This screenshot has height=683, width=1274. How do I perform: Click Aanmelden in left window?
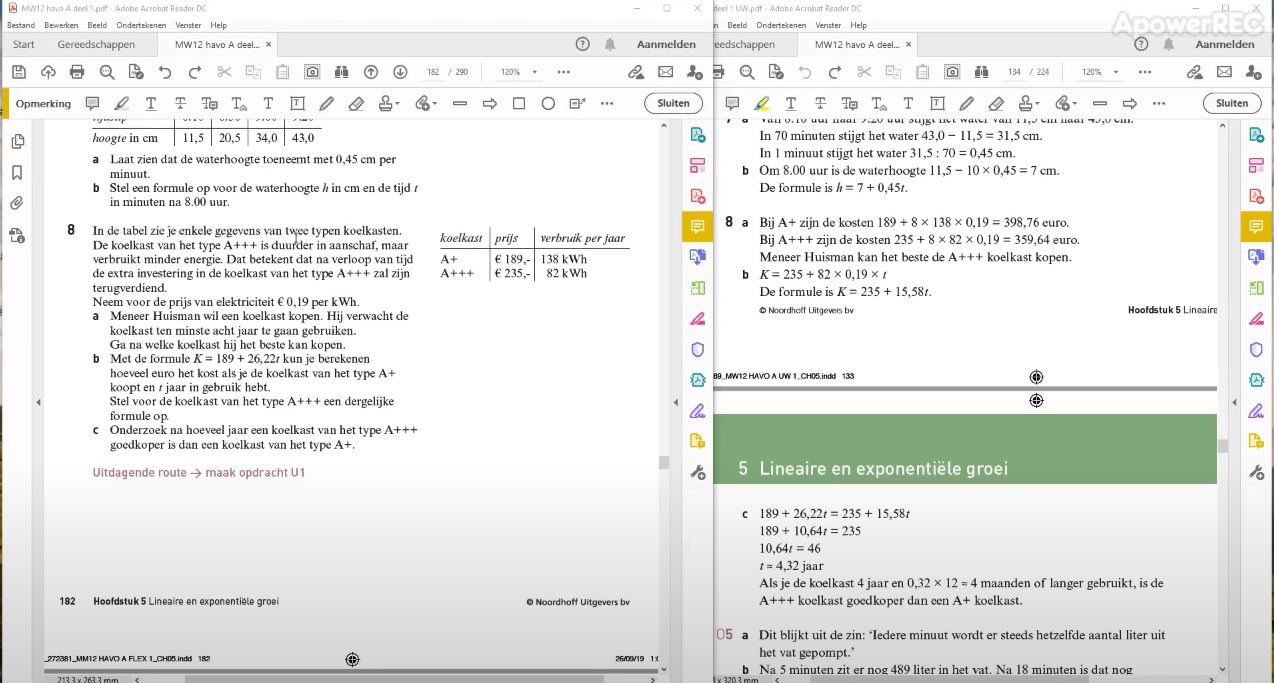(666, 45)
